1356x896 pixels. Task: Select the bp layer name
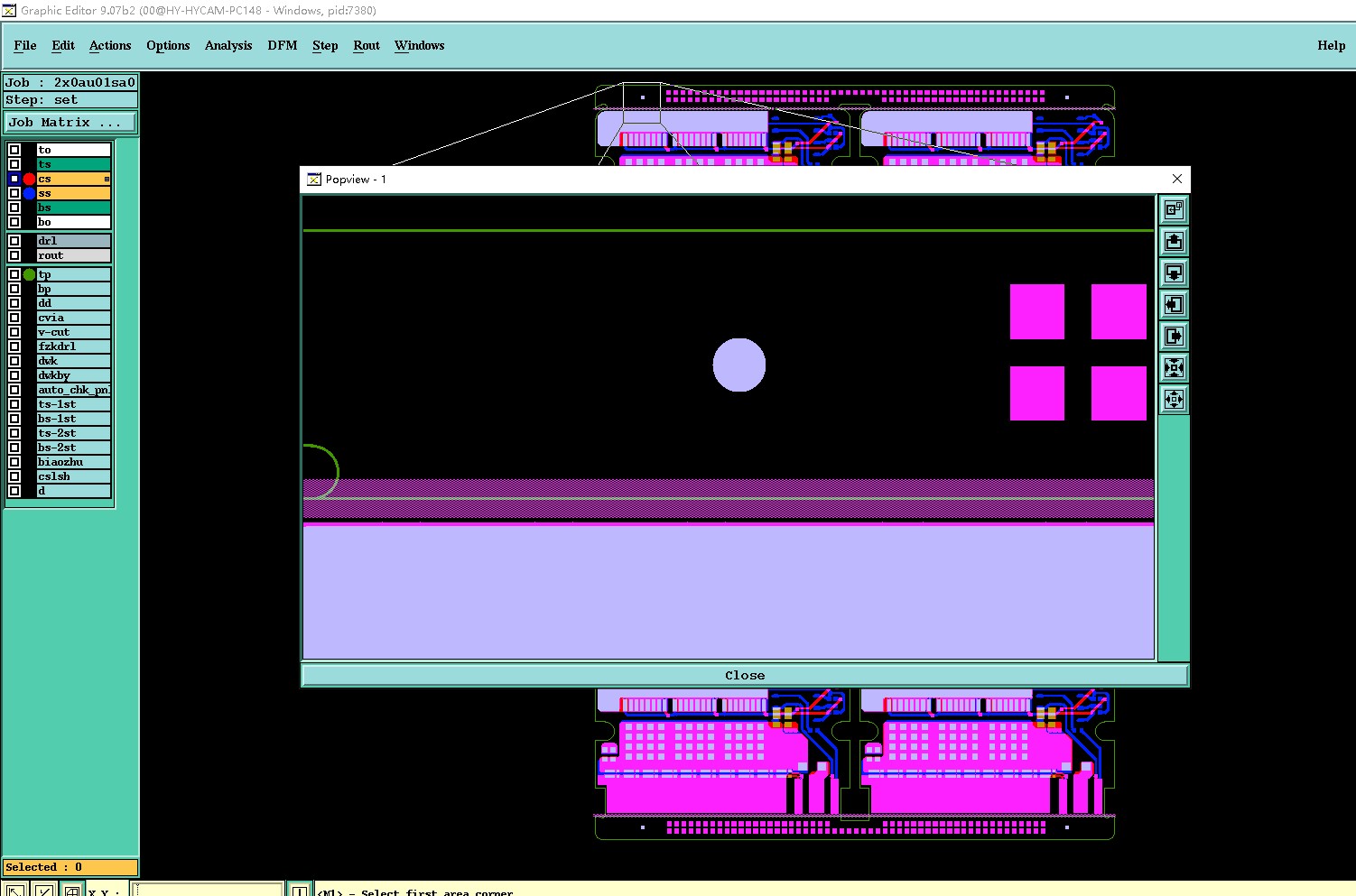[73, 289]
